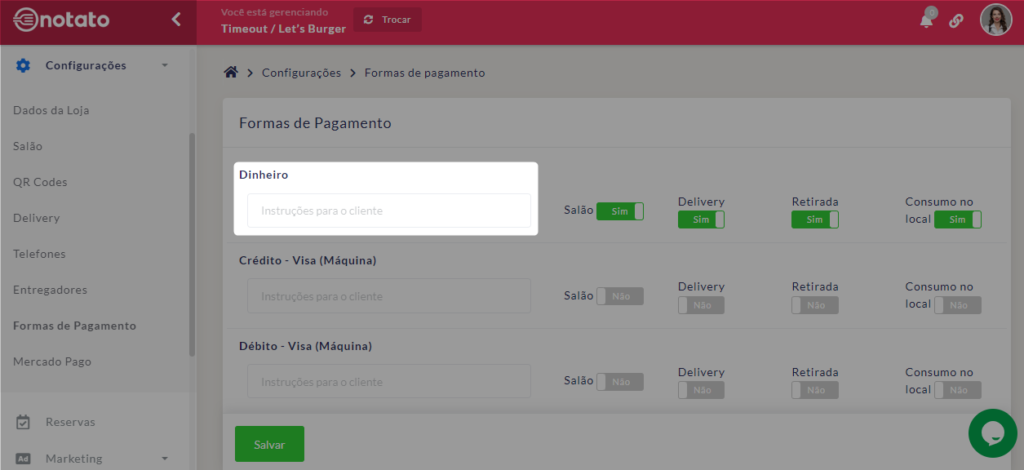Open the chat support bubble
The height and width of the screenshot is (470, 1024).
point(992,432)
